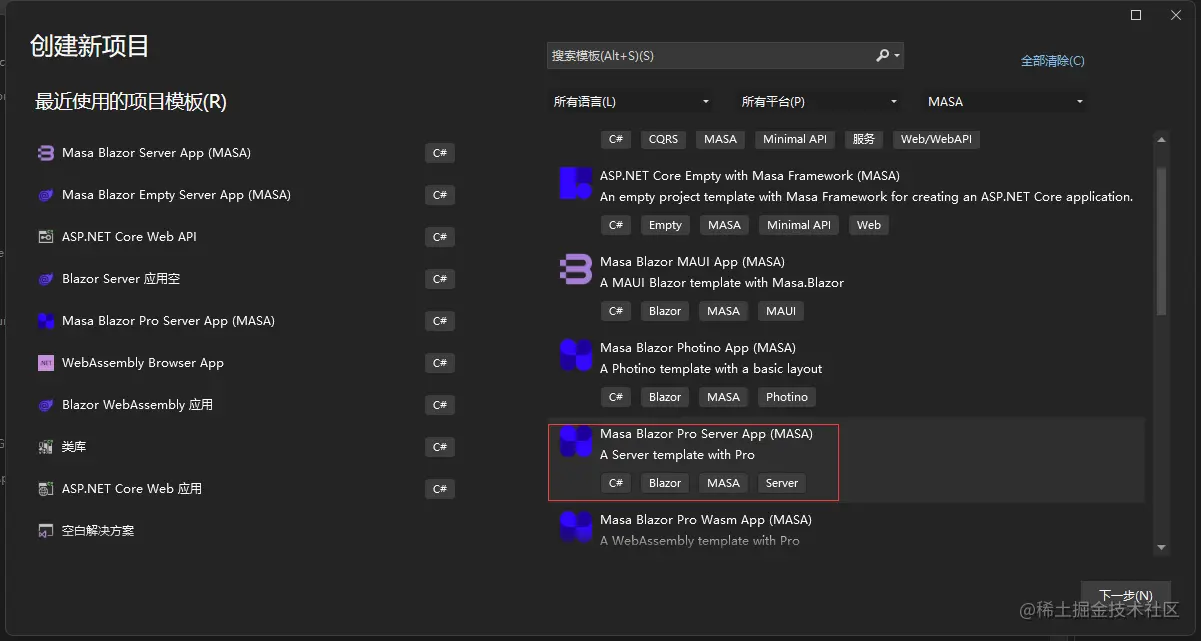1201x641 pixels.
Task: Click the scrollbar up arrow
Action: point(1161,138)
